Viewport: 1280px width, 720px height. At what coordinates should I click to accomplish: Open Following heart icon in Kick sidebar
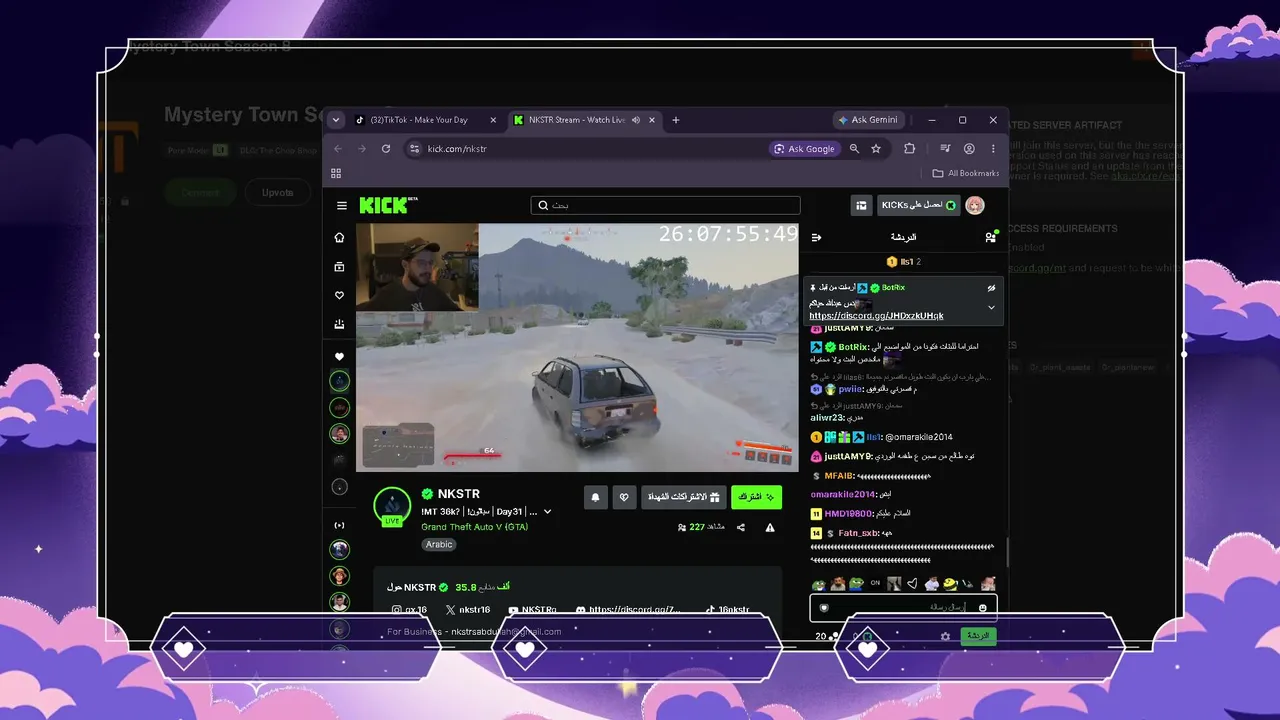click(x=340, y=295)
